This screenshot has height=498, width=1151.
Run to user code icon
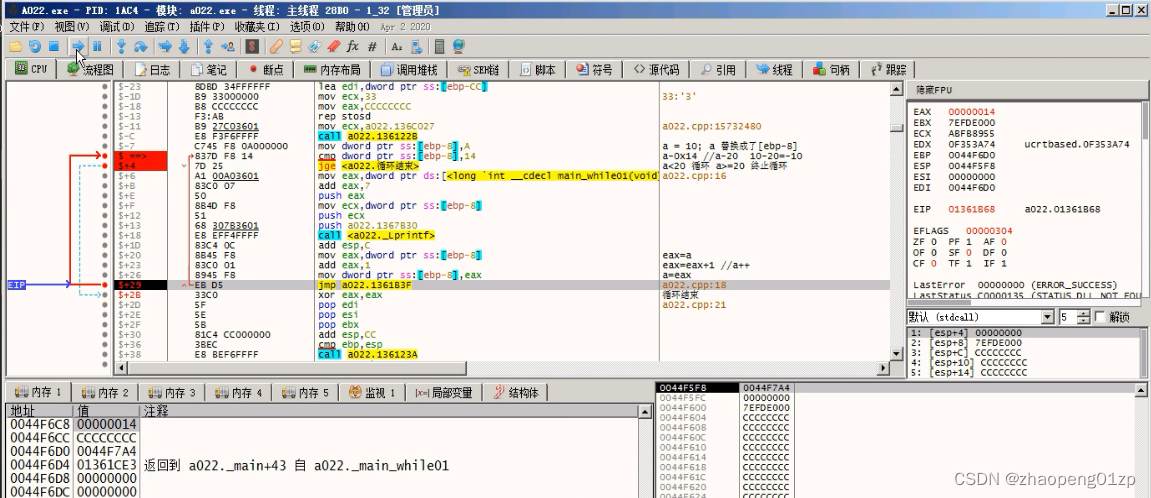click(228, 46)
